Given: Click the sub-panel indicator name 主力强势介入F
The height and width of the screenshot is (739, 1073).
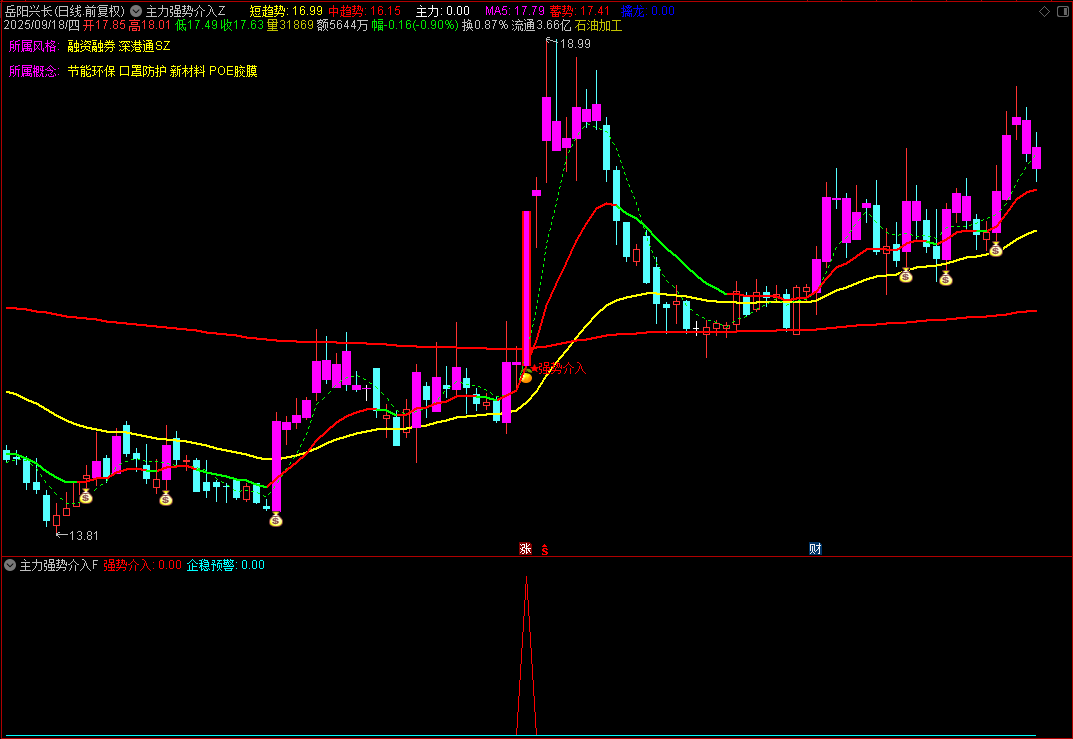Looking at the screenshot, I should click(x=59, y=565).
